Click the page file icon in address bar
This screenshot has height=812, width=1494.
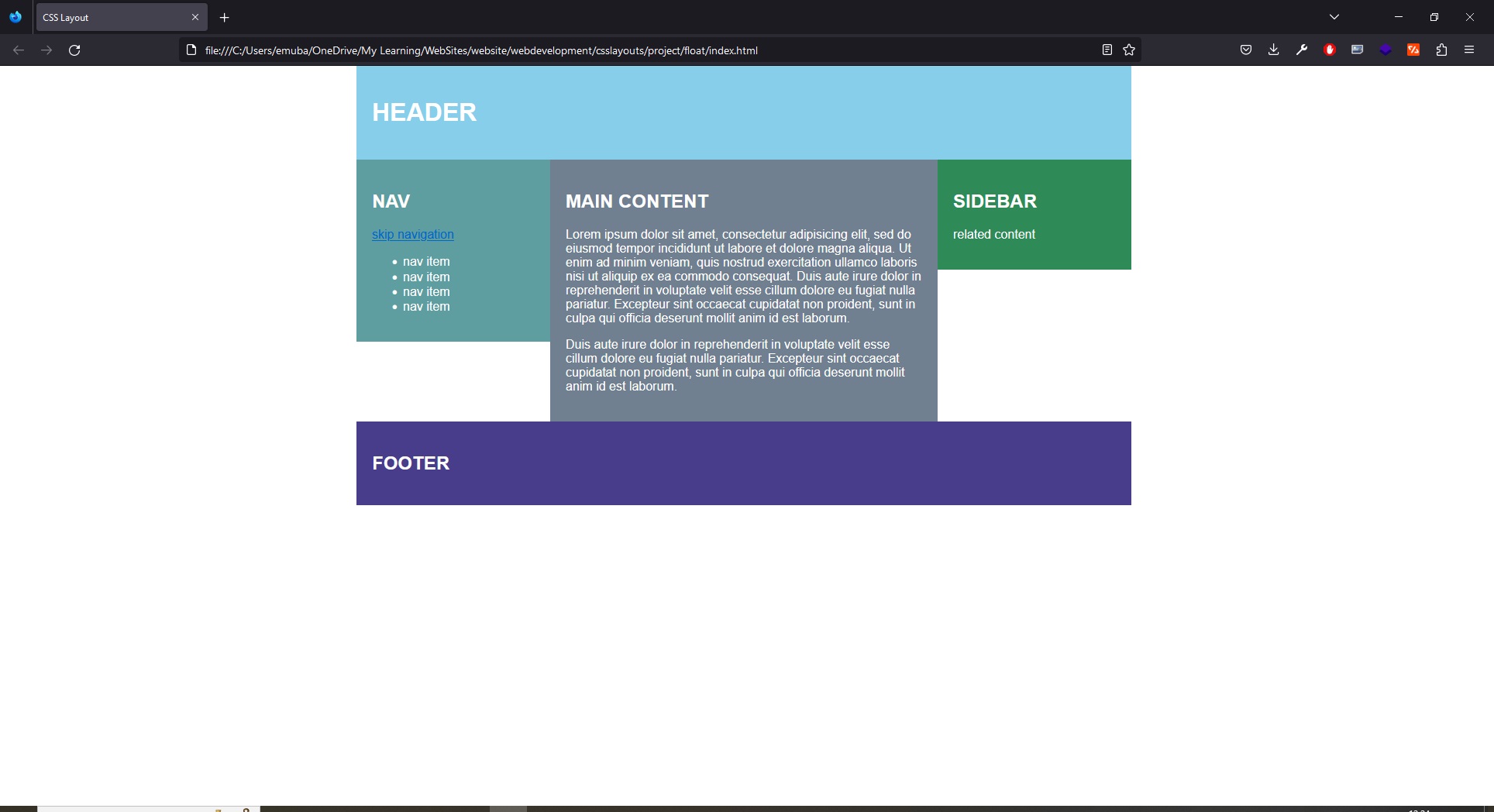191,50
